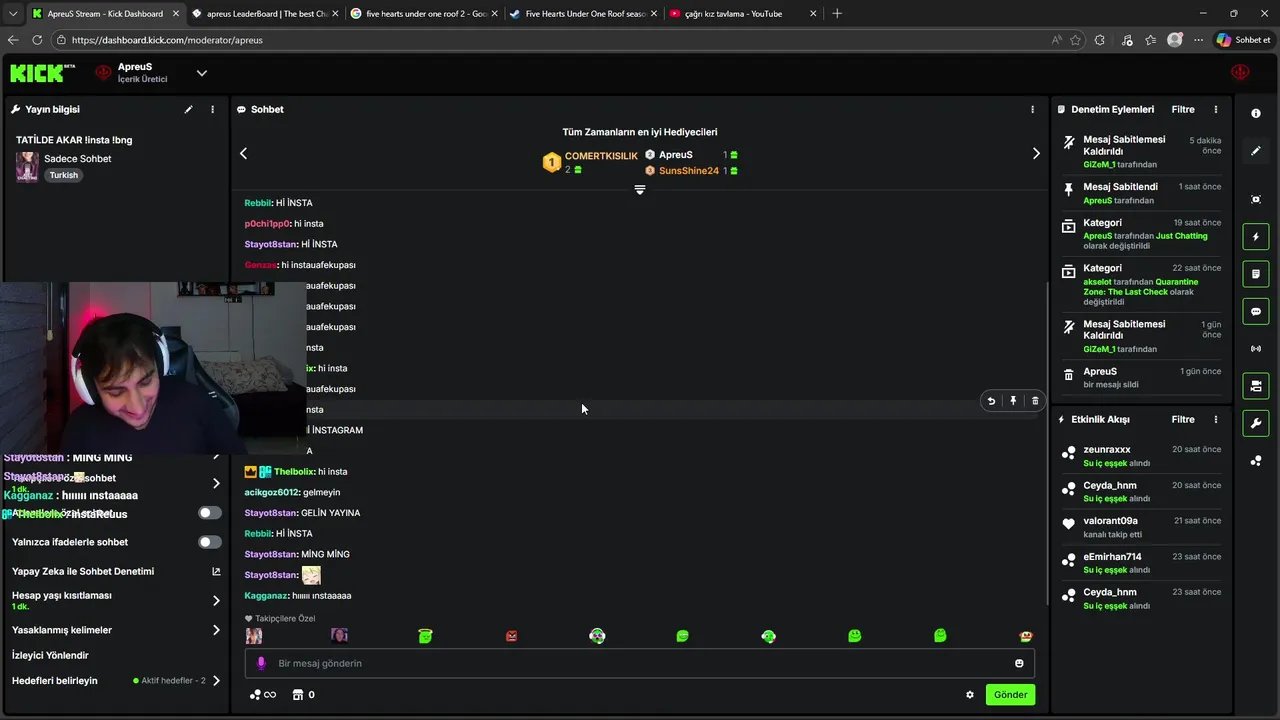This screenshot has height=720, width=1280.
Task: Open 'Yapay Zeka ile Sohbet Denetimi' external link
Action: (216, 572)
